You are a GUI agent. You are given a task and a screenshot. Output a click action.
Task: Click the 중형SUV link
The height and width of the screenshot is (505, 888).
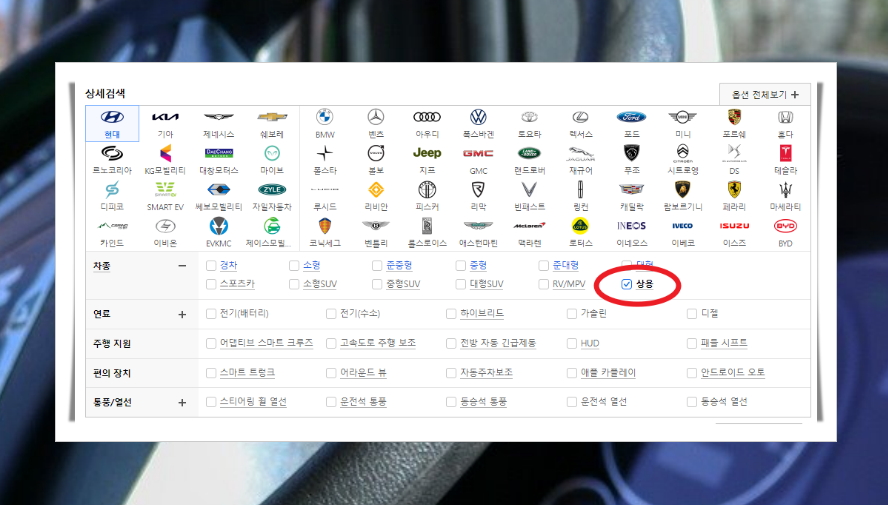(x=403, y=284)
